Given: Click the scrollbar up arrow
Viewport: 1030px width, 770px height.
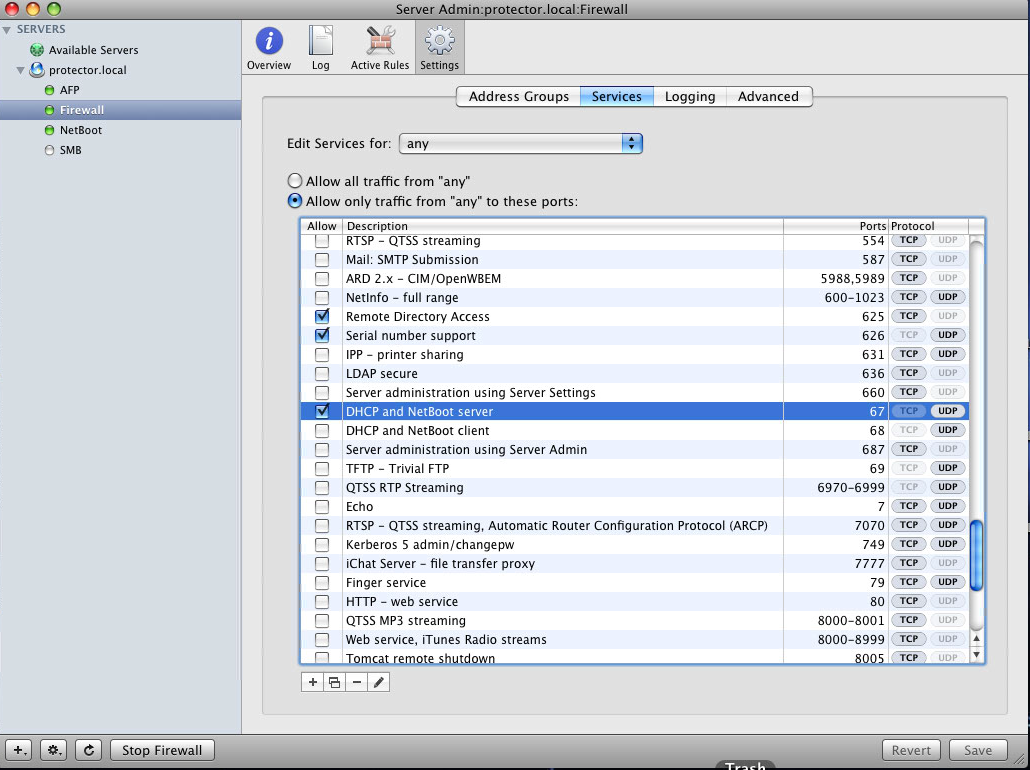Looking at the screenshot, I should coord(976,638).
